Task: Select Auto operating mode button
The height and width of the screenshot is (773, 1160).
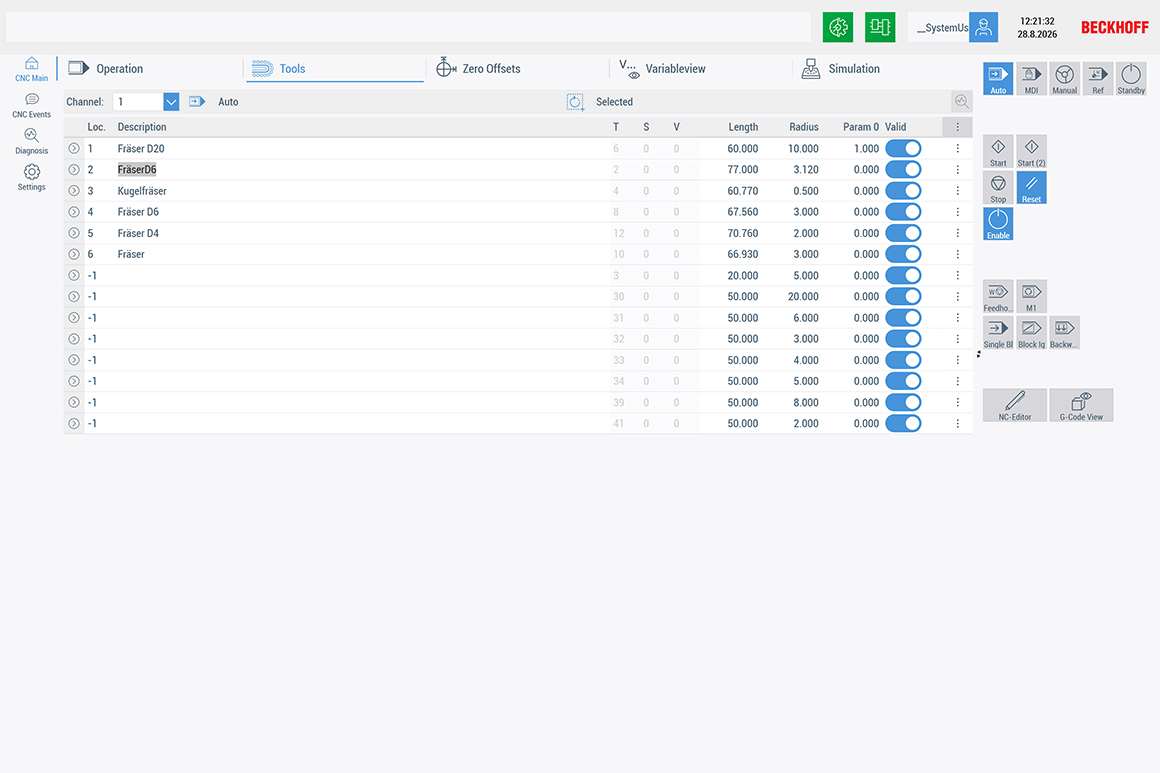Action: (998, 78)
